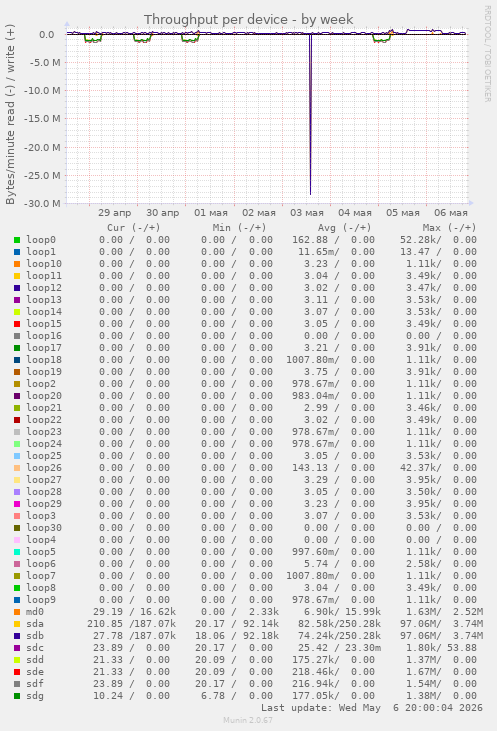Click the 'loop6' legend label
497x731 pixels.
41,564
